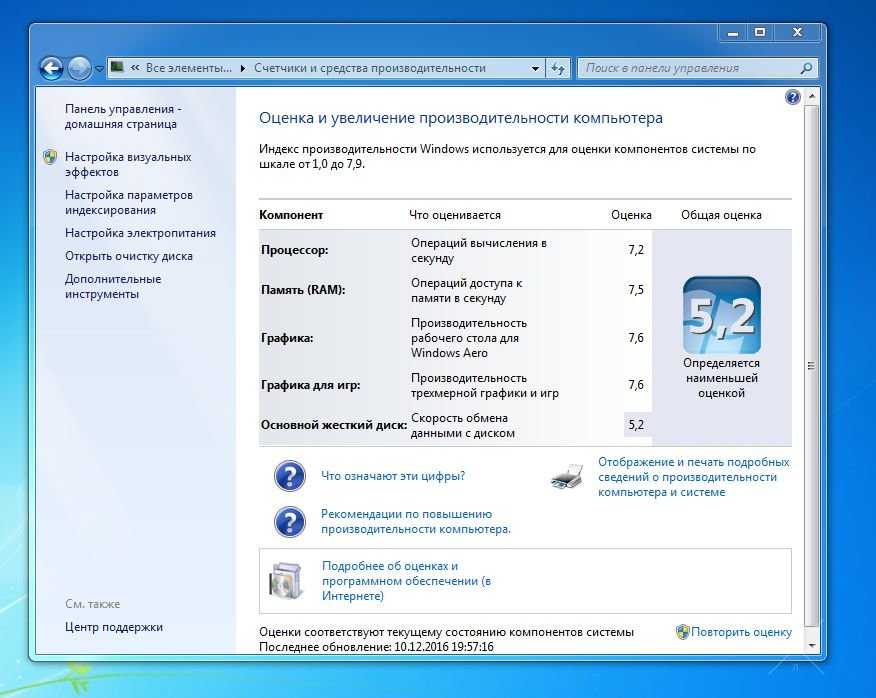Select the 'Память (RAM):' row label
Image resolution: width=876 pixels, height=698 pixels.
coord(303,289)
